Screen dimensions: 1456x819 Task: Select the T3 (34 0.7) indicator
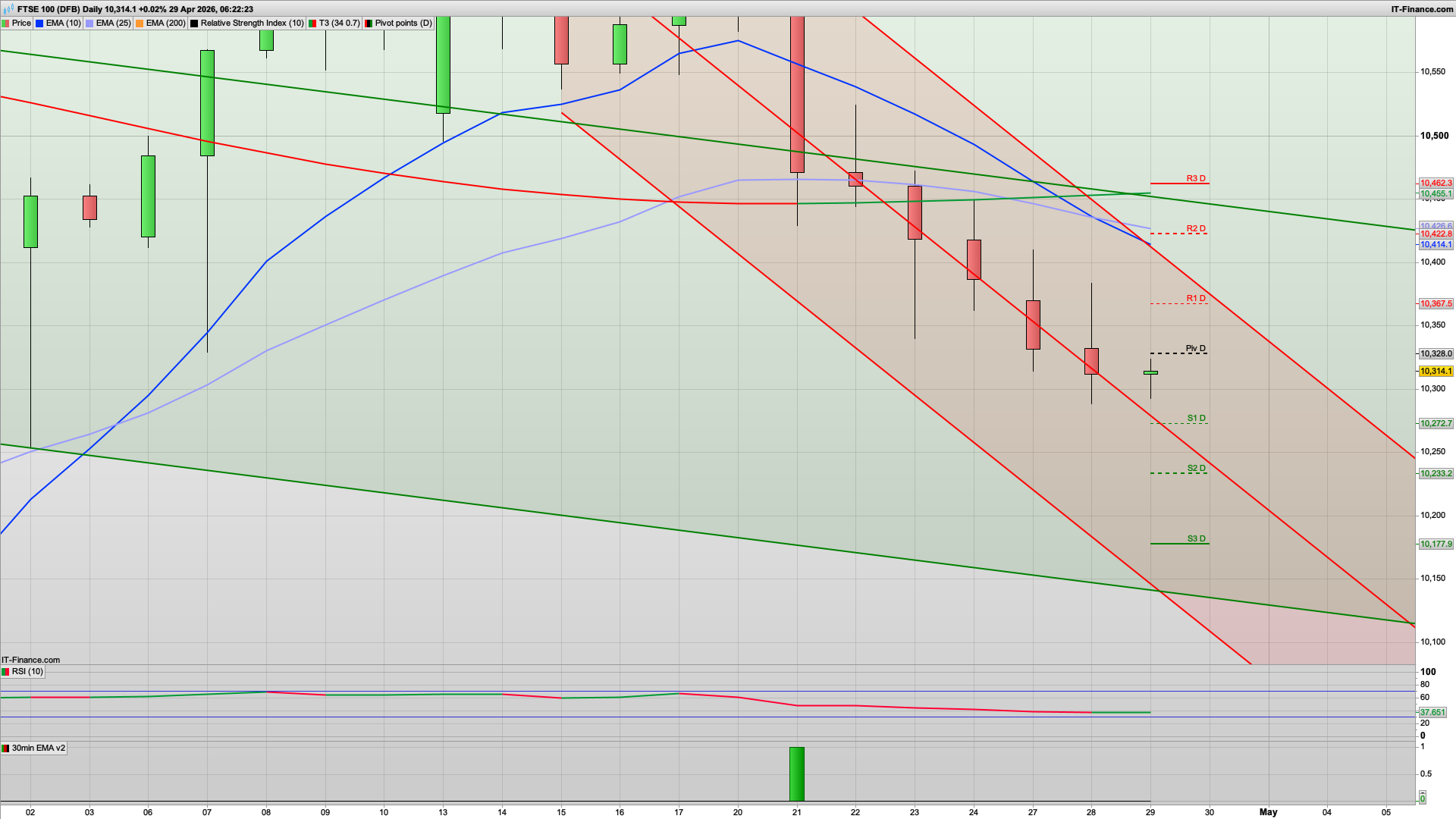point(339,23)
